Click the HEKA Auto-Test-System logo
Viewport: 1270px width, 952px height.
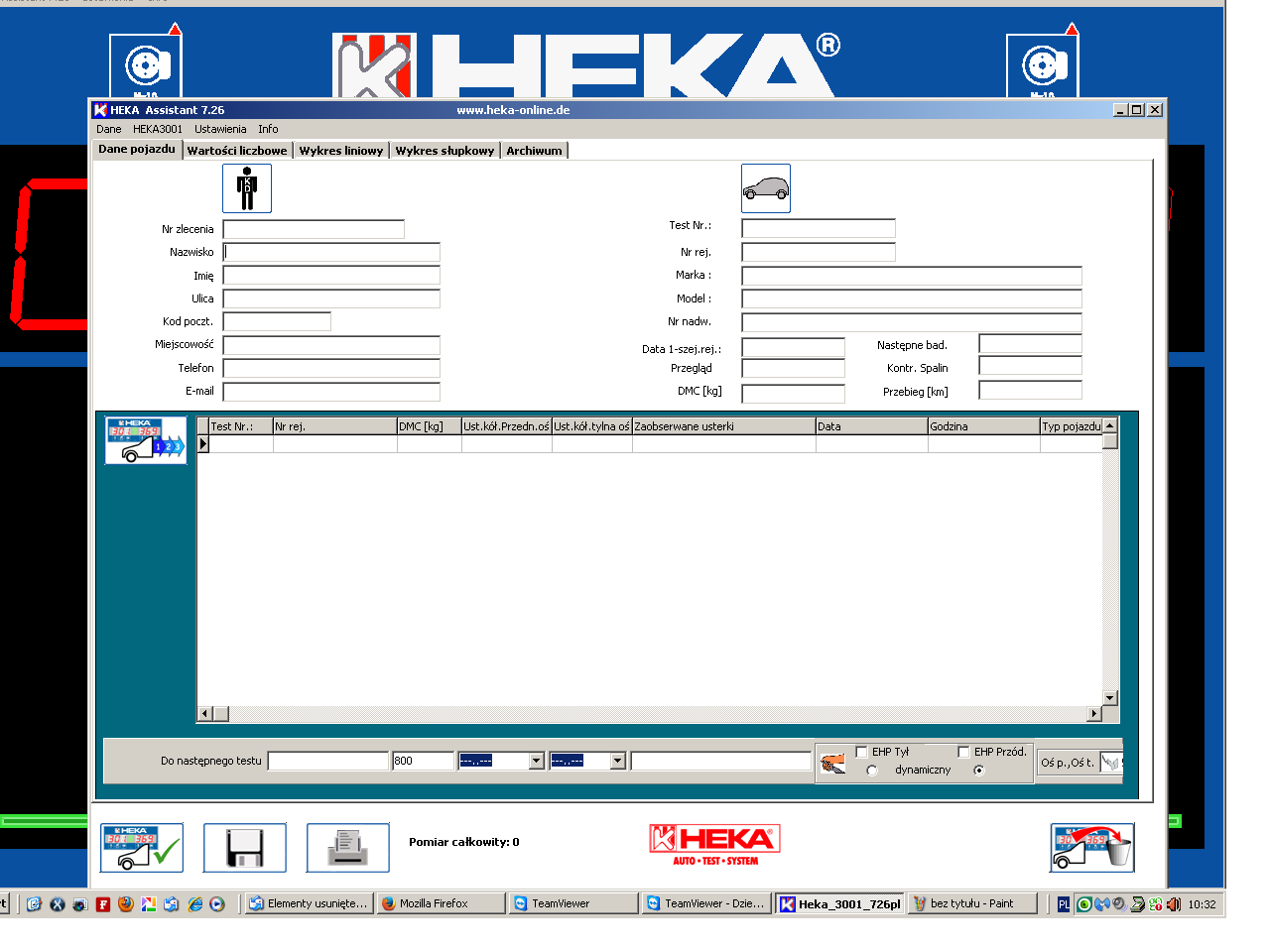[715, 845]
